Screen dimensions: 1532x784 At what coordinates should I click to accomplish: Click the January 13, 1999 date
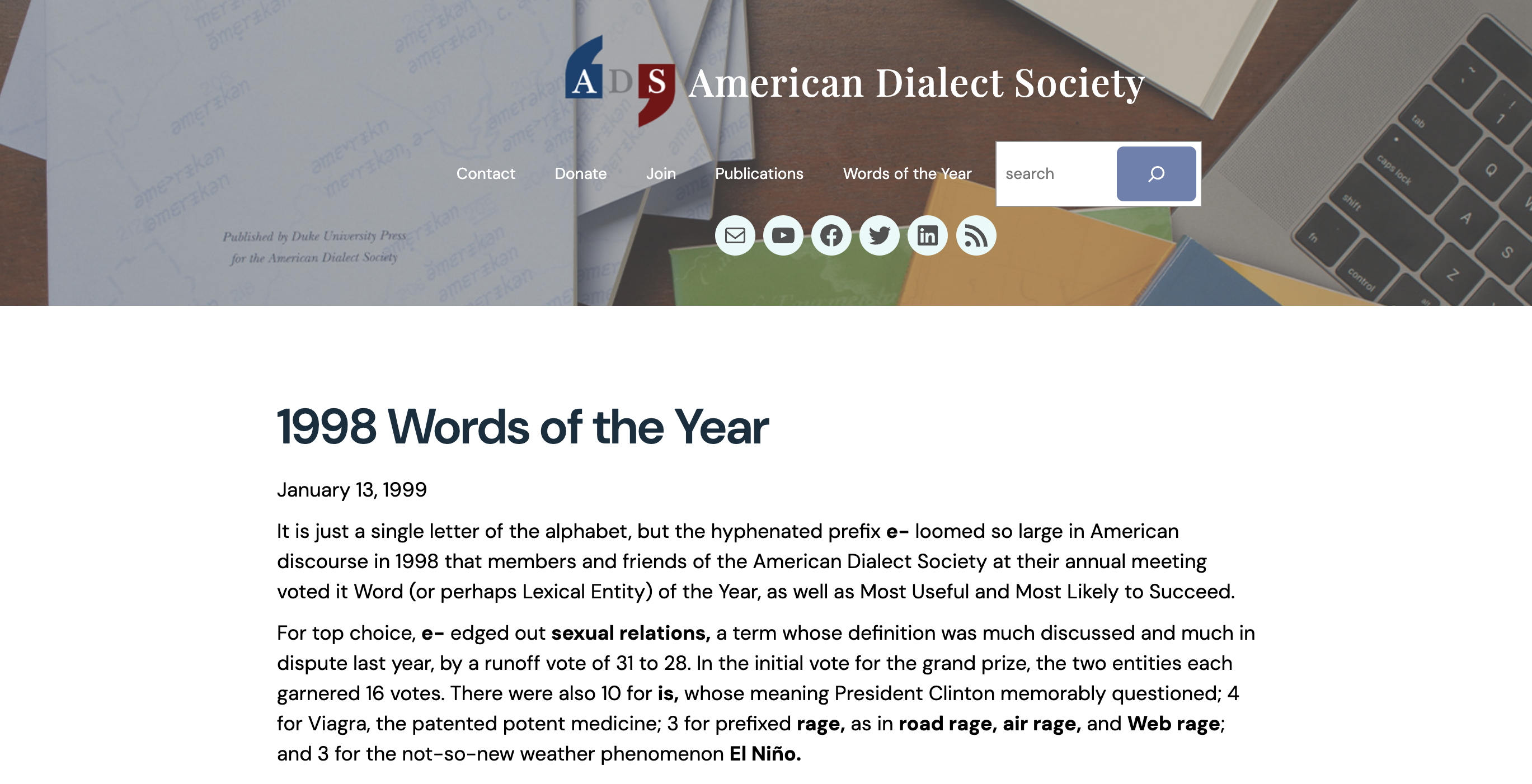(351, 490)
